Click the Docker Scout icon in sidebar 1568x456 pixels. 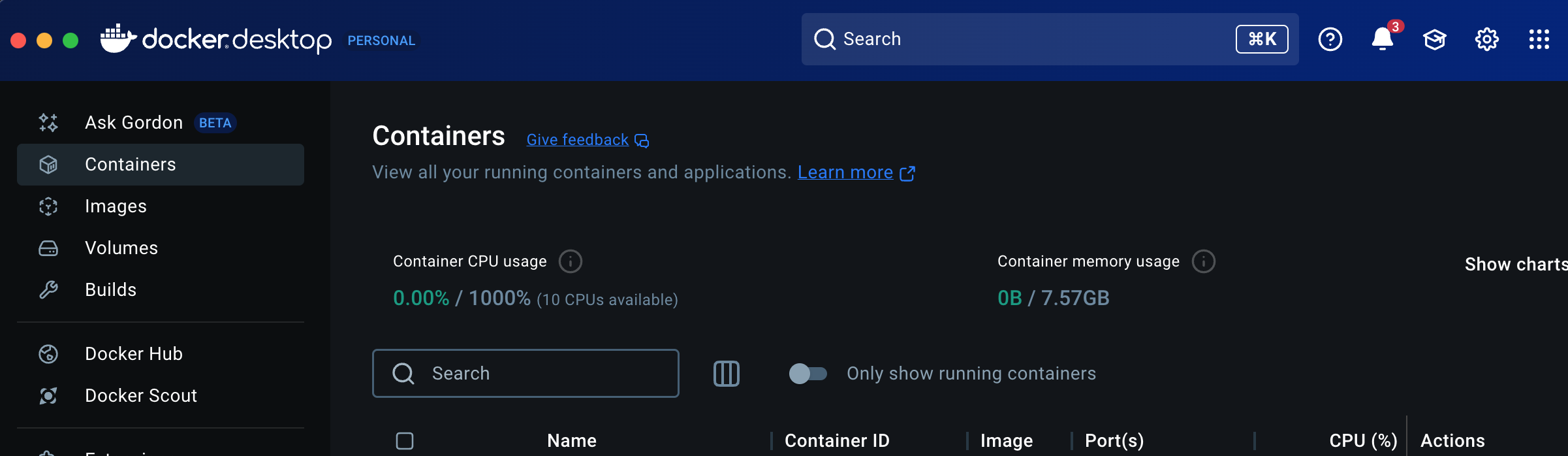coord(48,396)
